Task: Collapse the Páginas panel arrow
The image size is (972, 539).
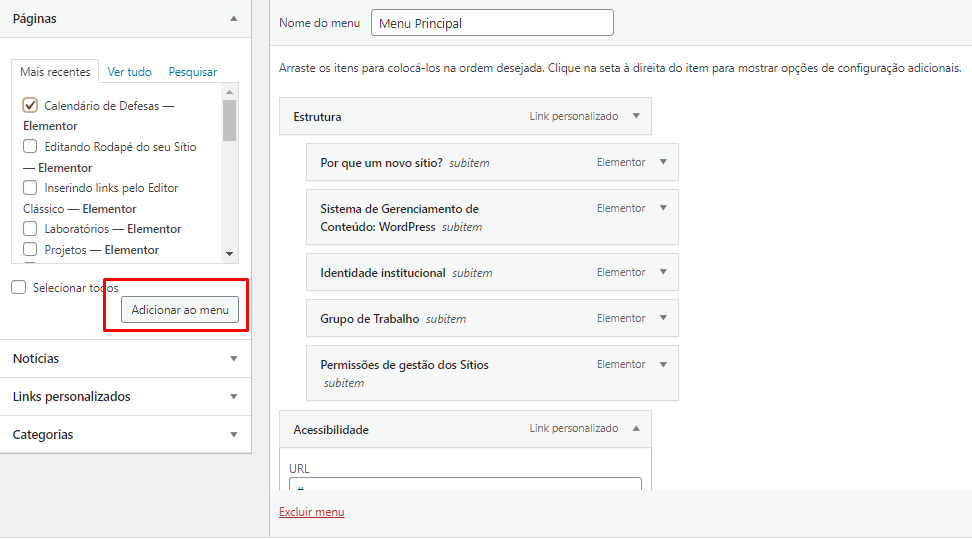Action: pyautogui.click(x=233, y=19)
